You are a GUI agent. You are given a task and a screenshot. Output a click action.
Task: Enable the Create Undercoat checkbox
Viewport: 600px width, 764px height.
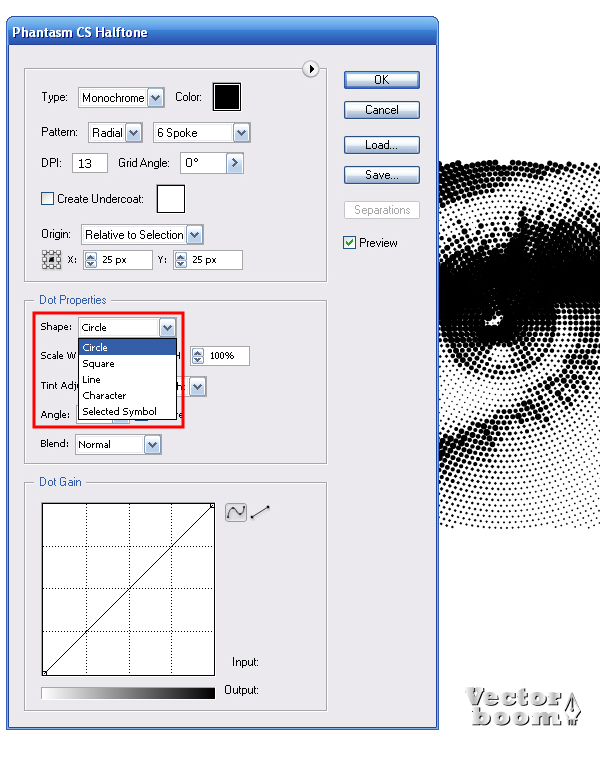point(47,198)
